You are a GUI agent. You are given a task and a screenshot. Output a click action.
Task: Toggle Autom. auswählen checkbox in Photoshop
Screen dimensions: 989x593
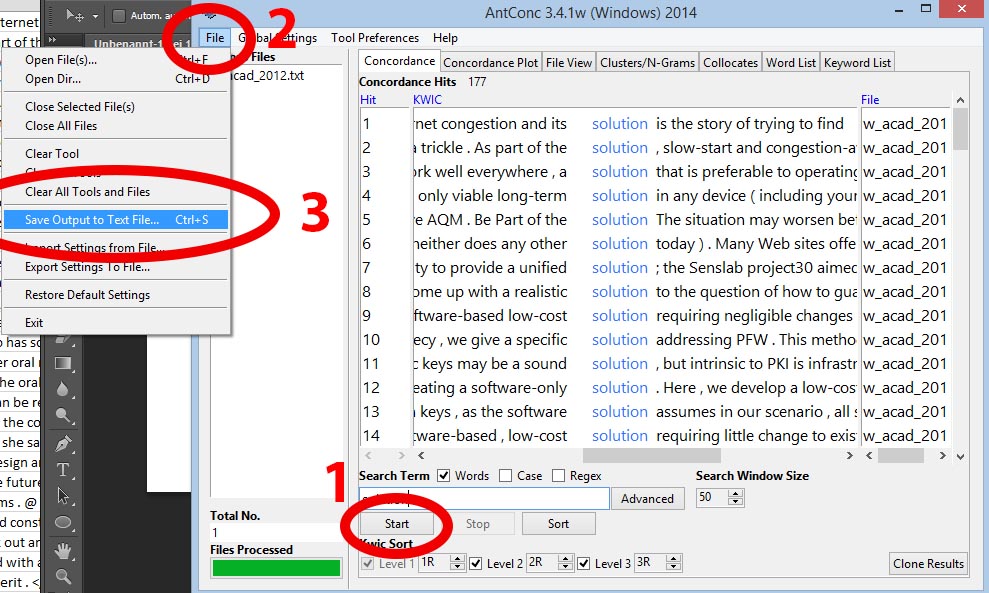point(119,16)
